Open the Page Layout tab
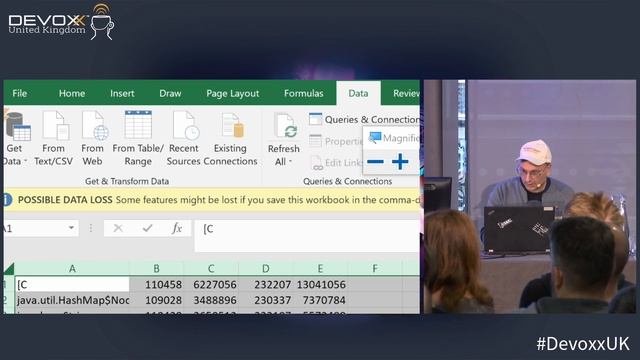 coord(233,94)
